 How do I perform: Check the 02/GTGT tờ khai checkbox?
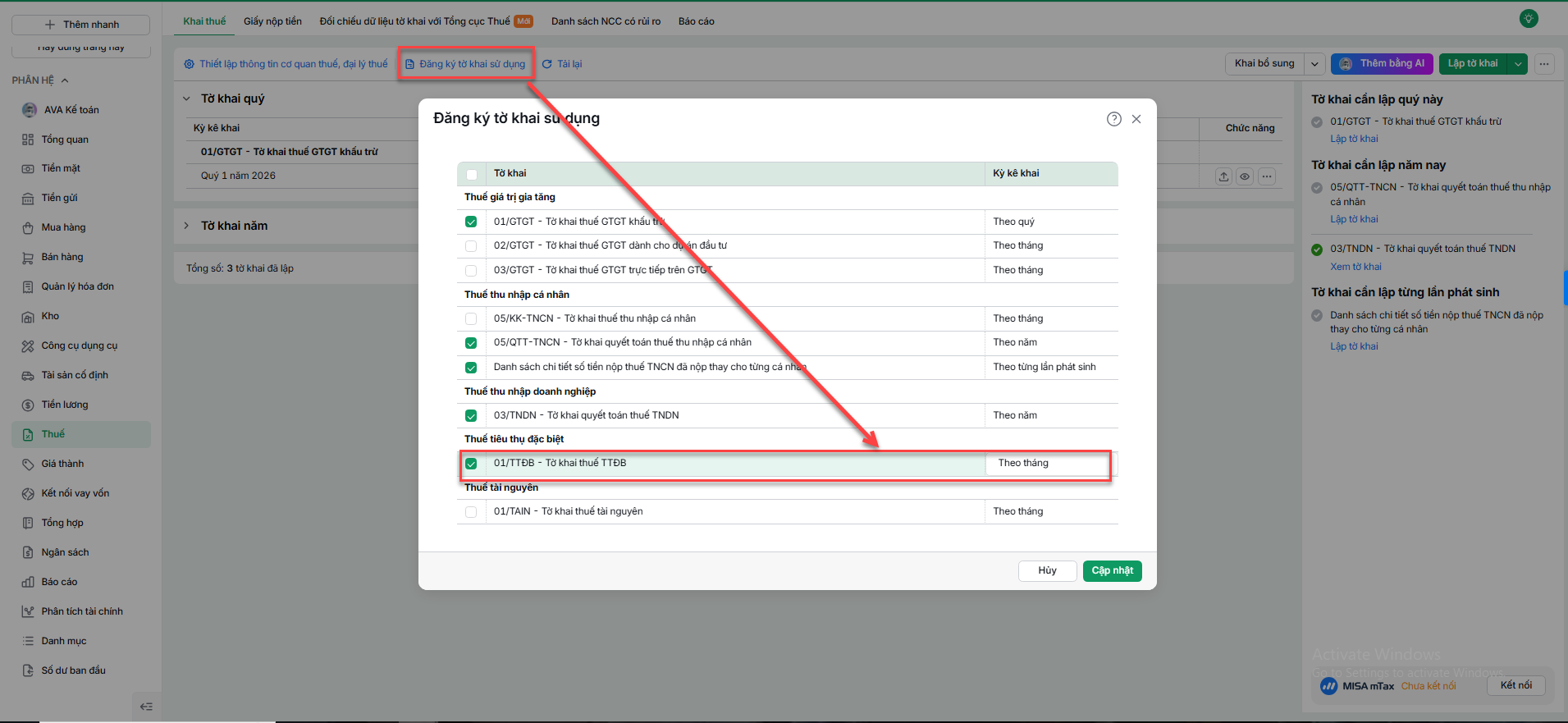(471, 246)
